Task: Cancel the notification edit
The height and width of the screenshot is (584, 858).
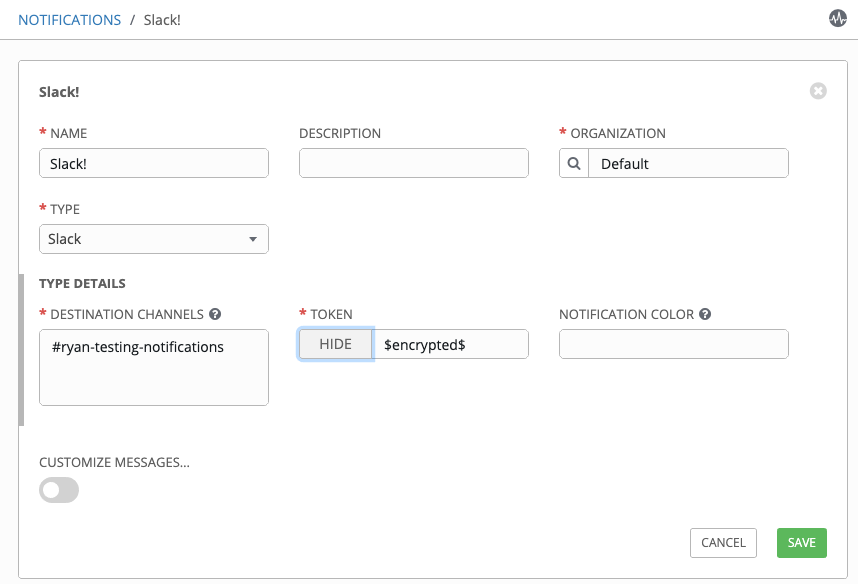Action: pyautogui.click(x=723, y=543)
